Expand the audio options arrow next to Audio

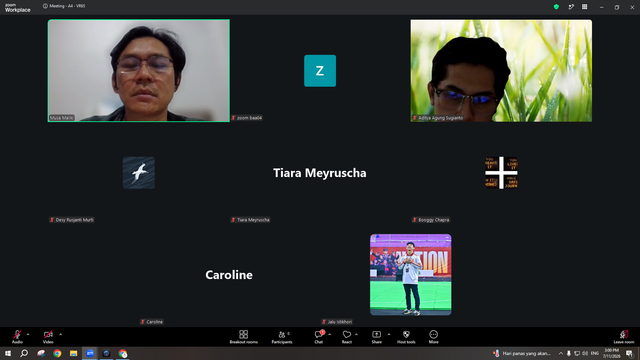coord(28,334)
